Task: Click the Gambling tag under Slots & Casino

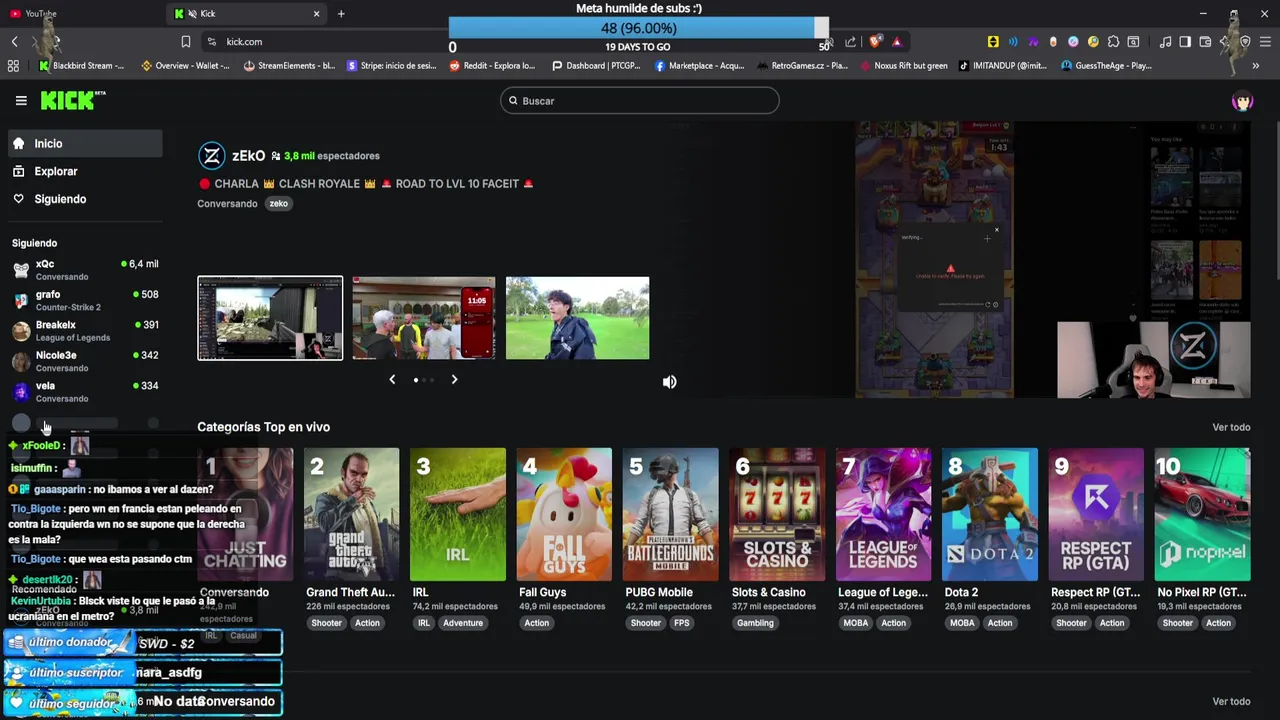Action: 755,623
